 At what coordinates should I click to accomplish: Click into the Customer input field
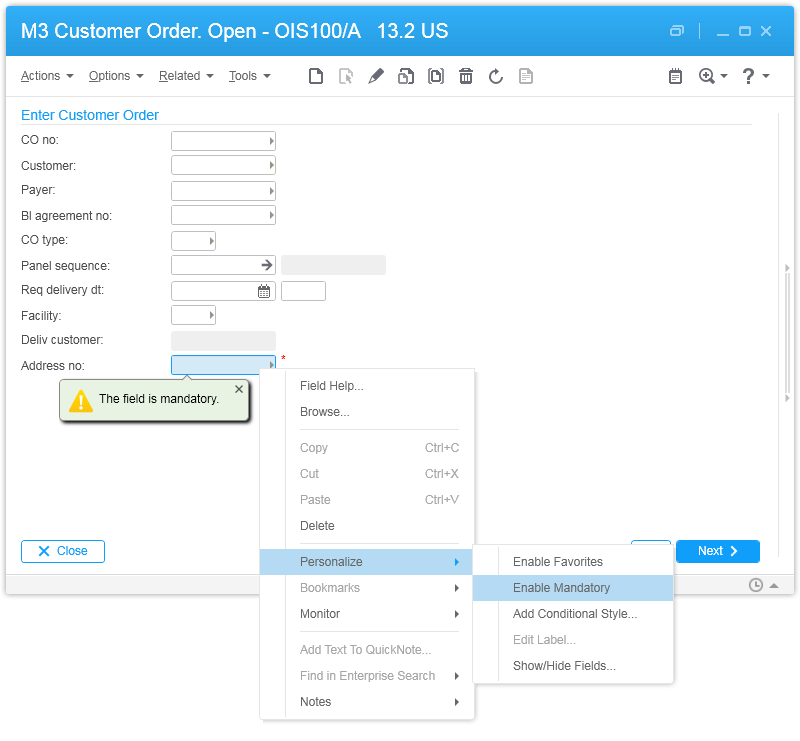(219, 166)
